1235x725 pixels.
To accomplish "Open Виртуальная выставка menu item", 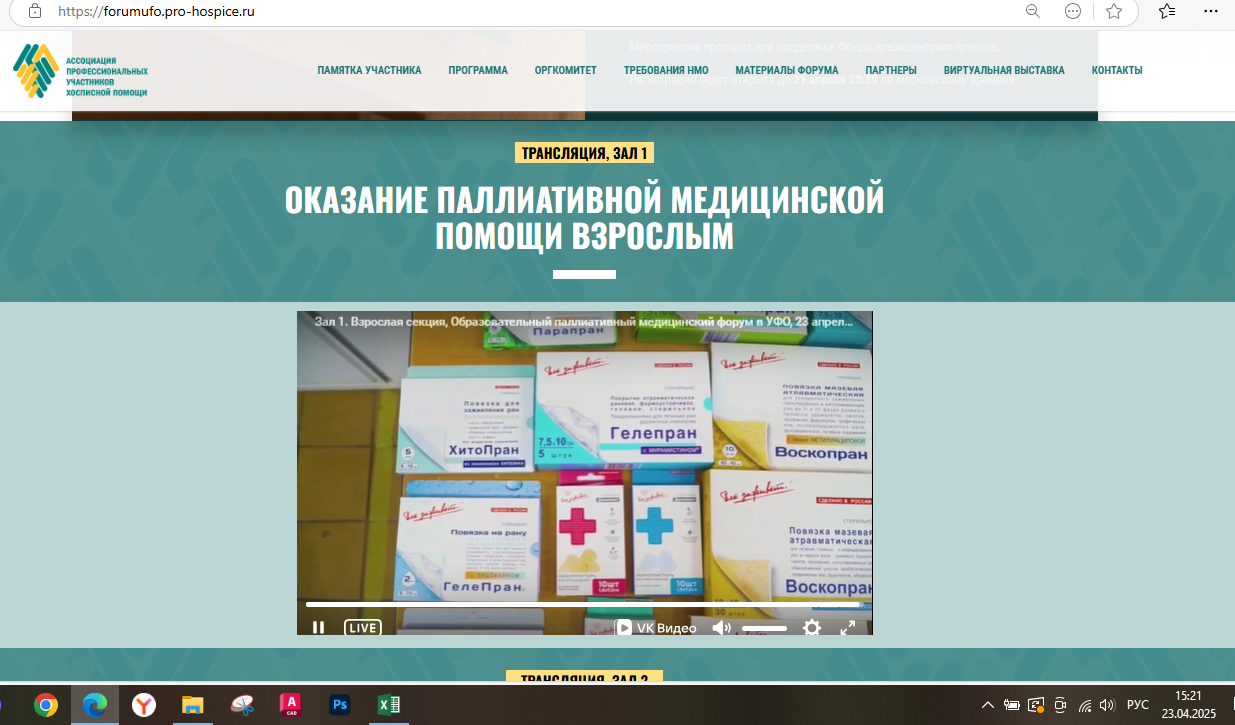I will [1004, 71].
